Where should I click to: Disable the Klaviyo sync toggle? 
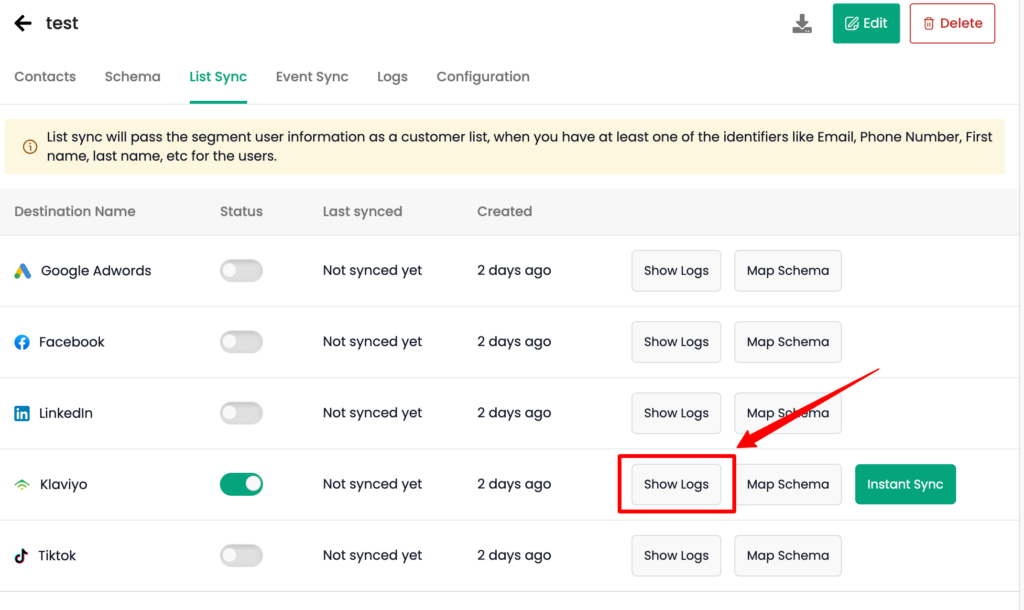[x=242, y=484]
